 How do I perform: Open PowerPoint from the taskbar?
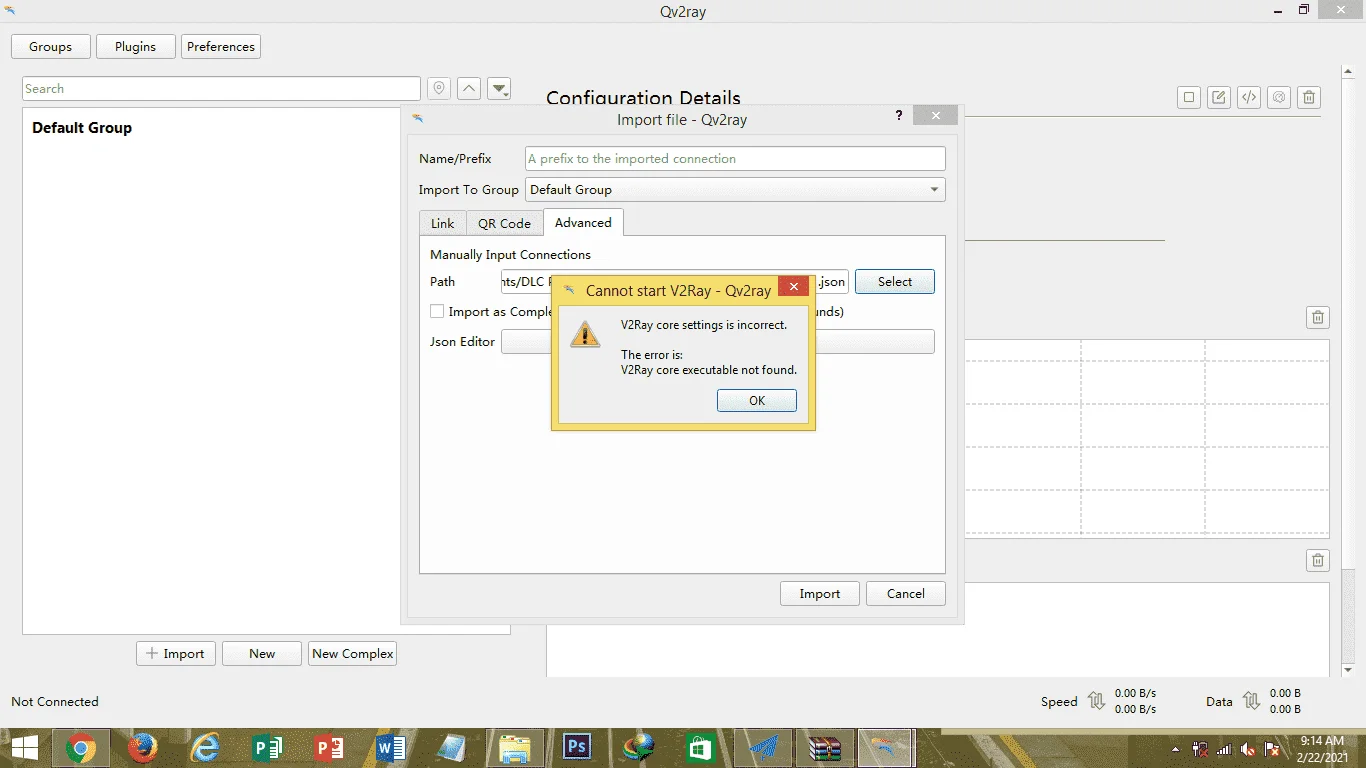(329, 748)
